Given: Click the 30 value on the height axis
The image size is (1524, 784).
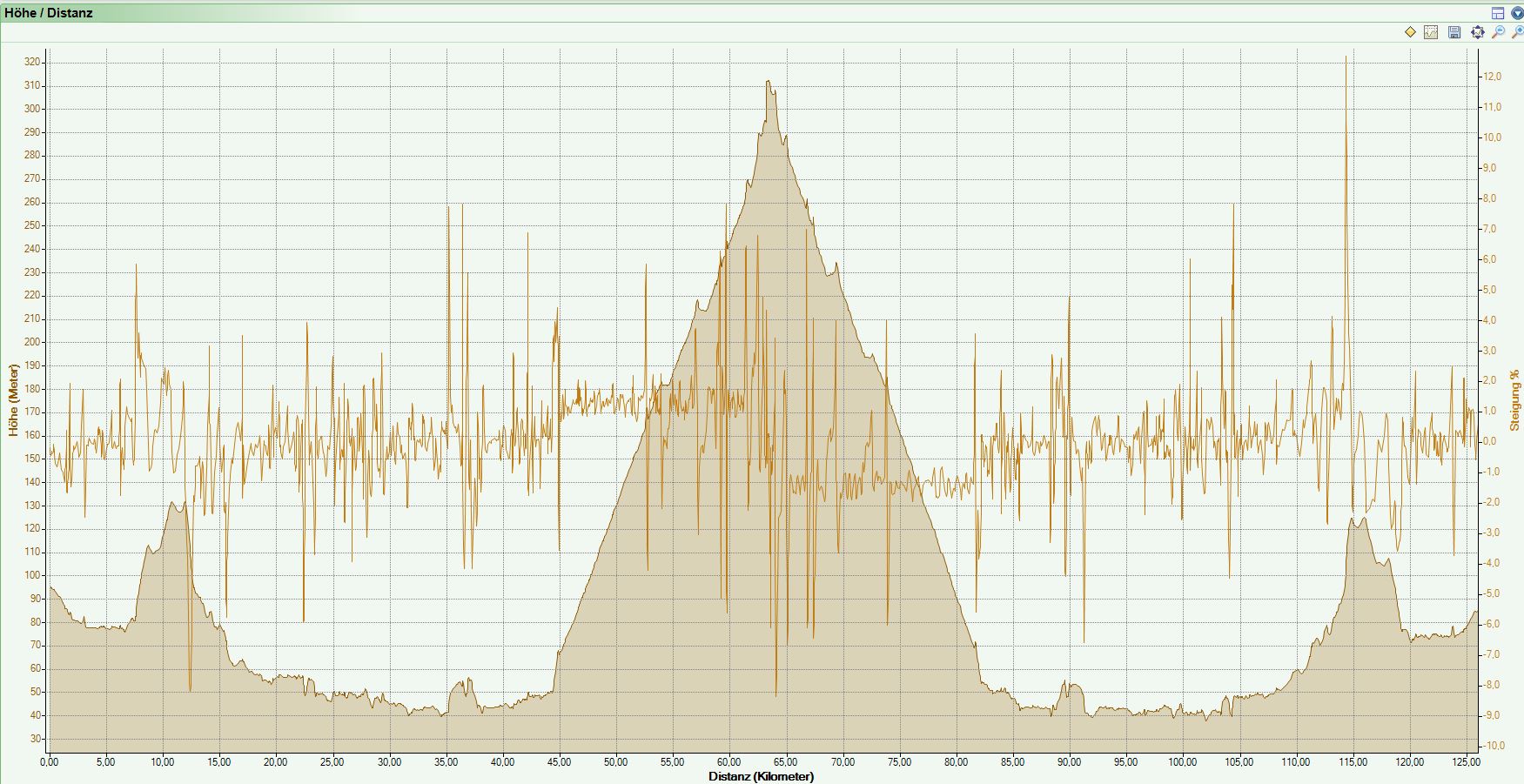Looking at the screenshot, I should pyautogui.click(x=35, y=739).
